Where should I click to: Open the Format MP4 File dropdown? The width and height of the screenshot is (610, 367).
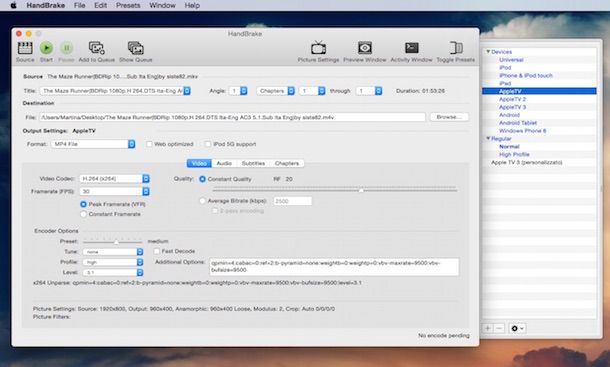click(93, 144)
